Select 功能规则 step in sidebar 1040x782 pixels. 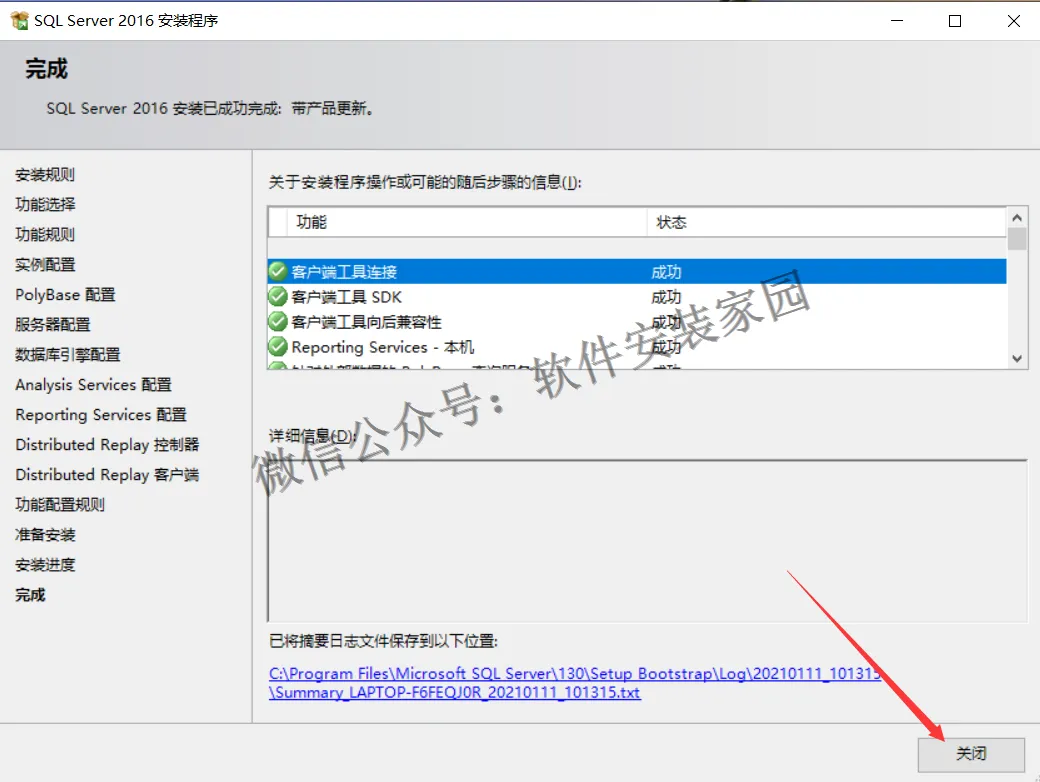point(45,234)
